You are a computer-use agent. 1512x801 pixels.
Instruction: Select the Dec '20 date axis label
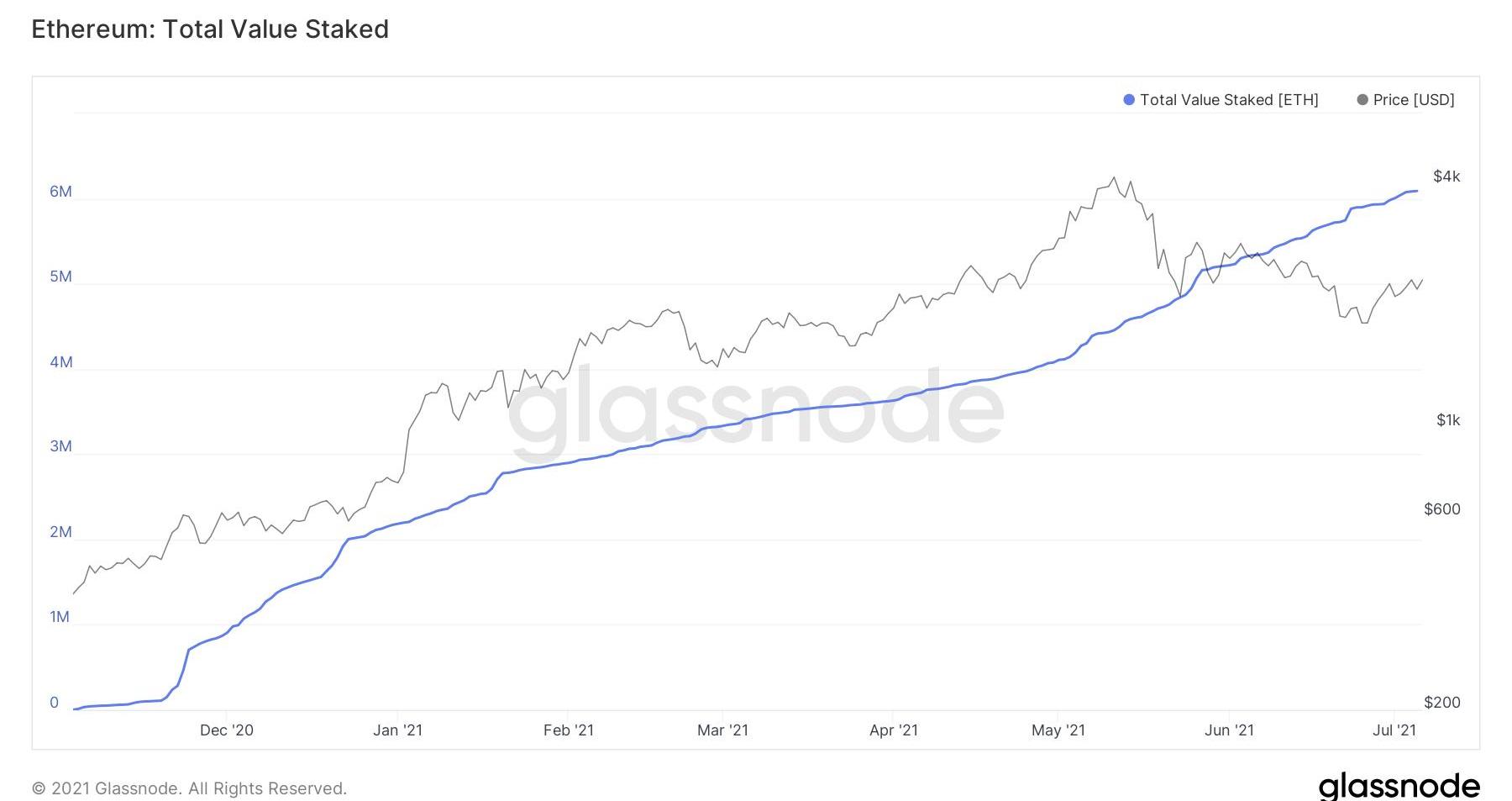(x=227, y=730)
